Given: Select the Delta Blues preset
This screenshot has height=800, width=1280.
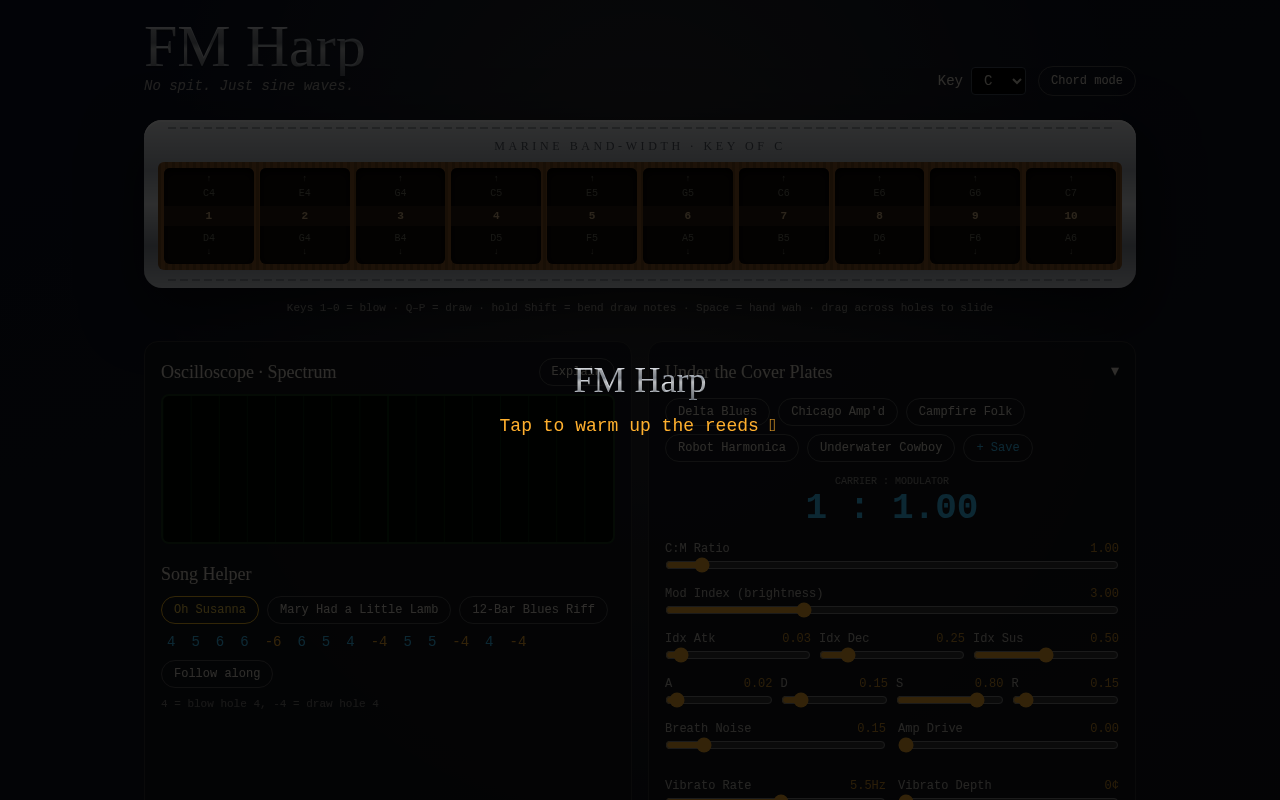Looking at the screenshot, I should (717, 412).
